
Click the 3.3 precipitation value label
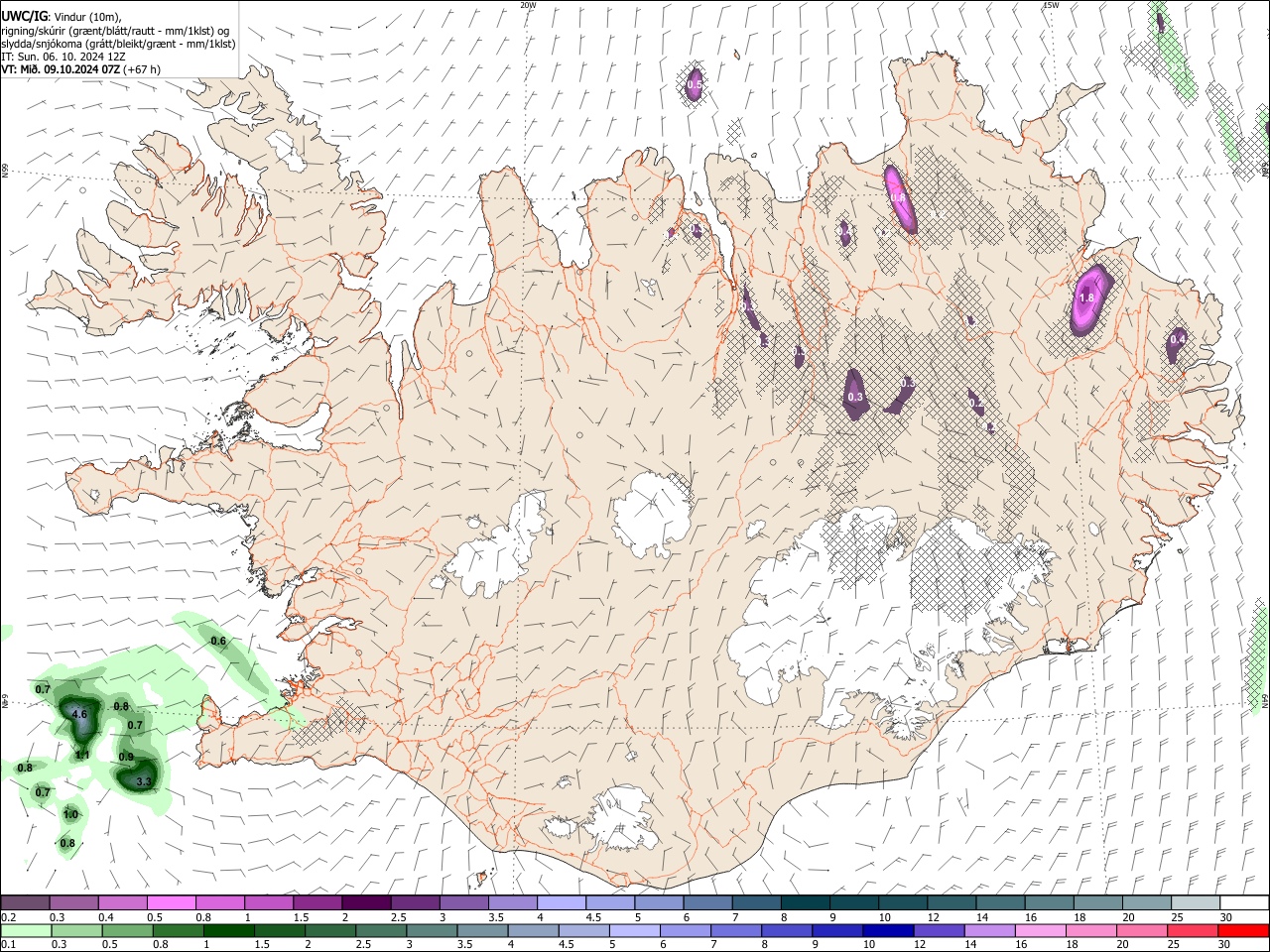point(143,781)
